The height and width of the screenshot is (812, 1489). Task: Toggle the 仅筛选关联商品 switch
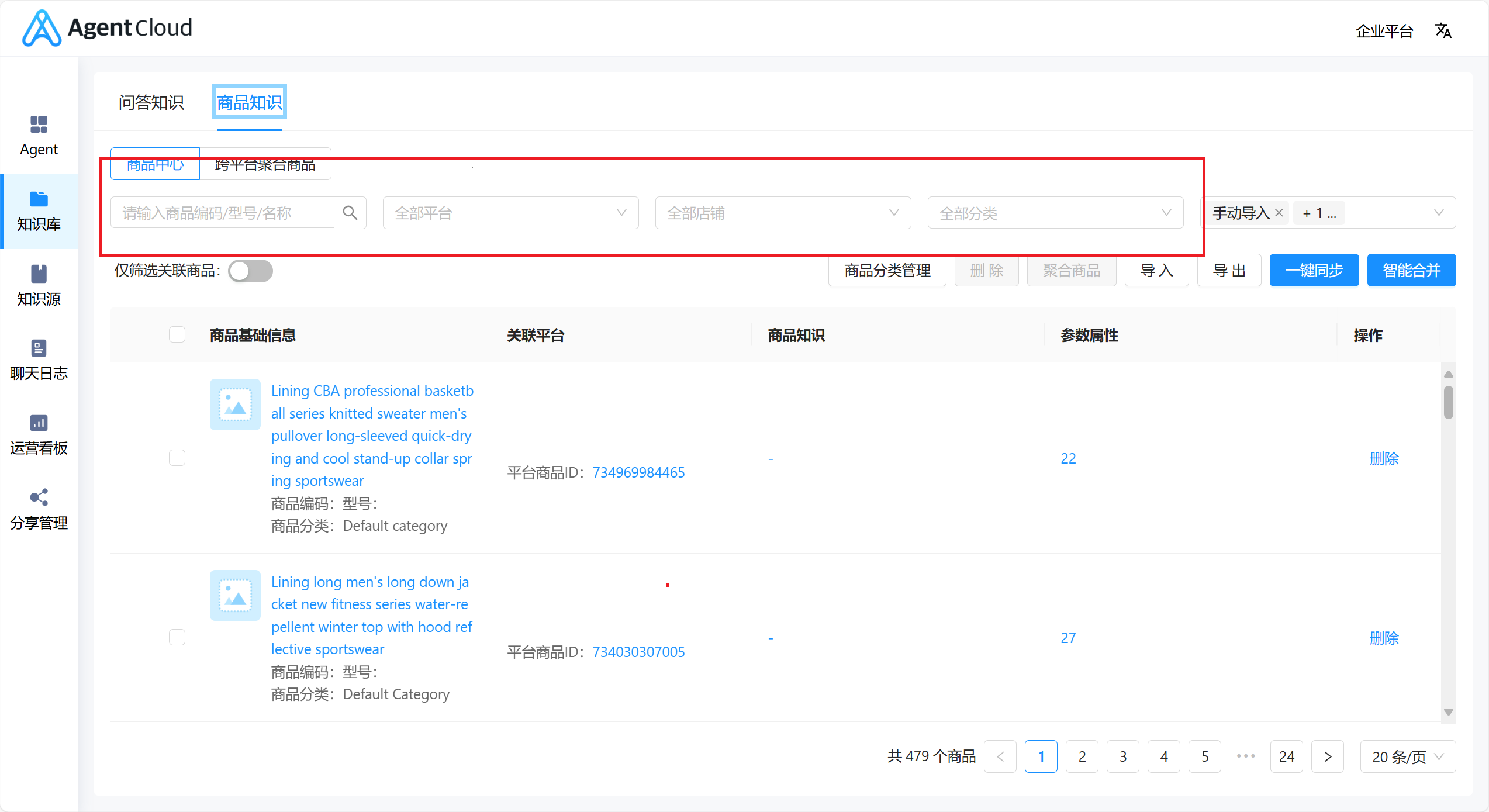point(250,271)
